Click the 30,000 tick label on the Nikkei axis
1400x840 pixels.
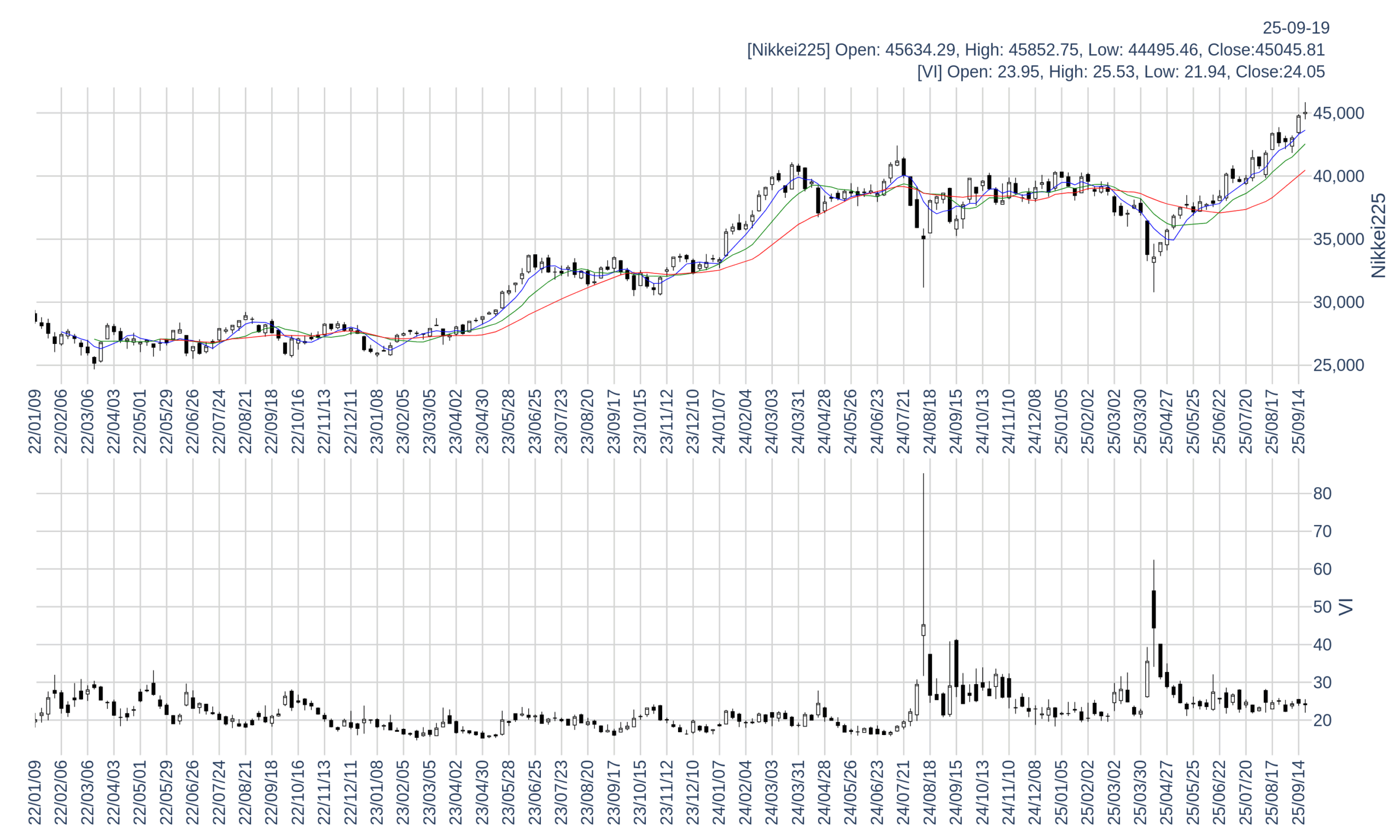coord(1338,302)
